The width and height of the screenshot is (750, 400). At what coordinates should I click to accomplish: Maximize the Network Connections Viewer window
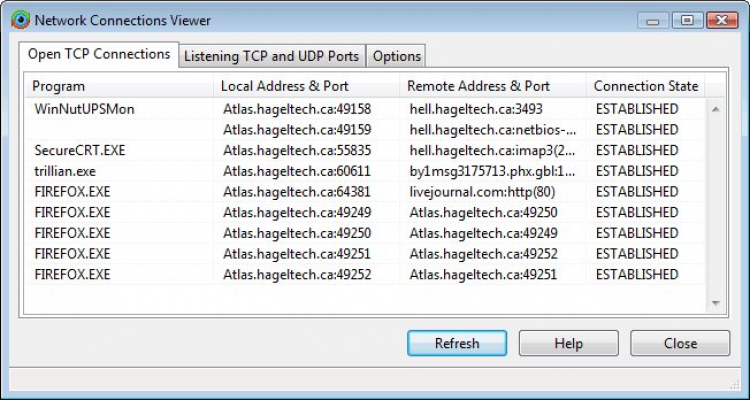click(x=687, y=19)
